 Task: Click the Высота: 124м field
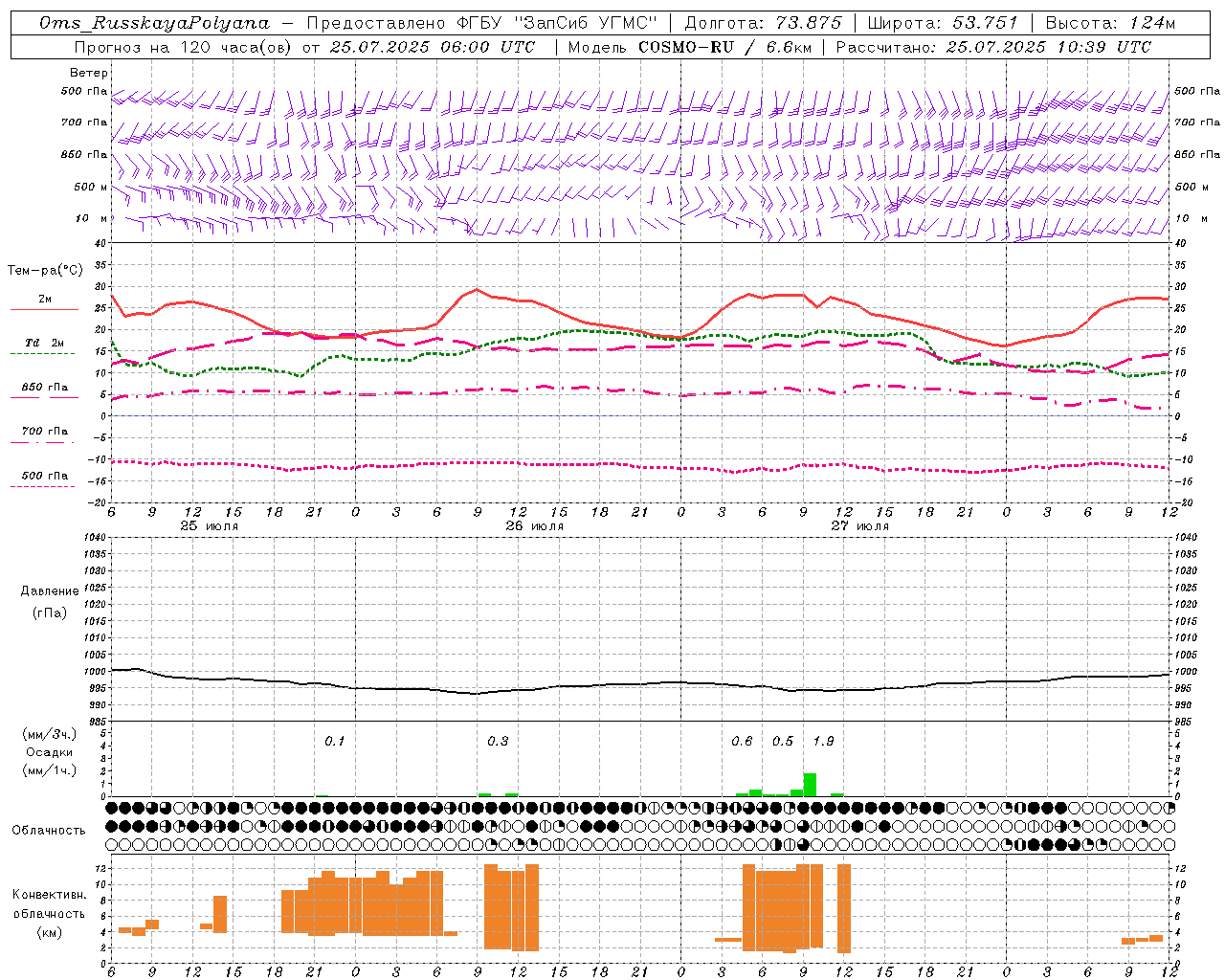[1110, 23]
